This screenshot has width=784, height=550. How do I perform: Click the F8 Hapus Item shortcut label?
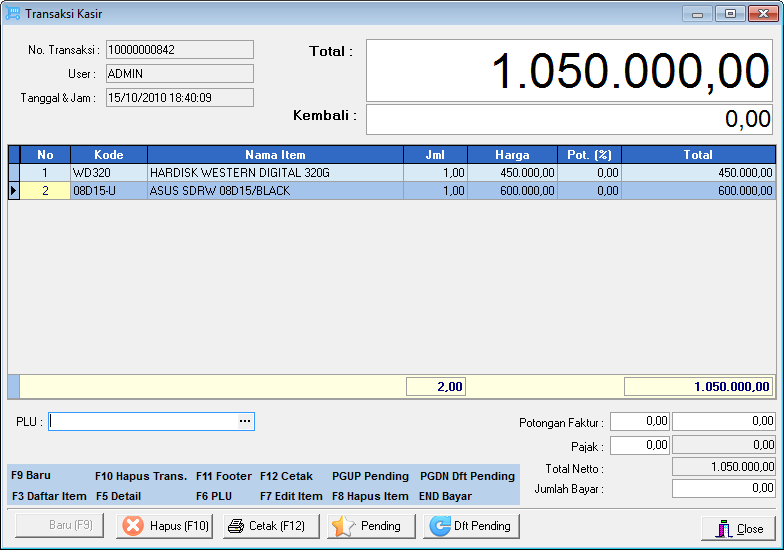[370, 496]
